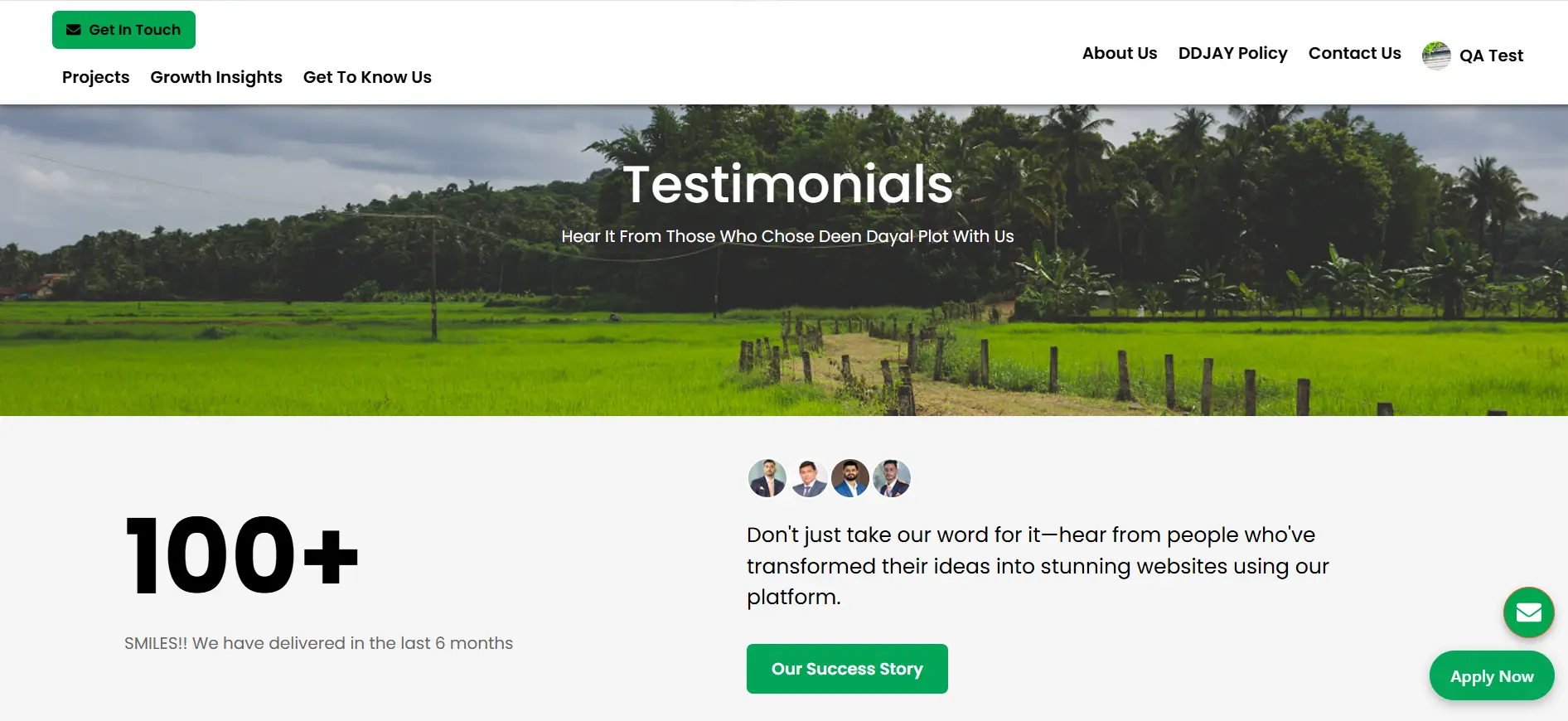Screen dimensions: 1568x721
Task: Click the Apply Now floating button
Action: point(1492,676)
